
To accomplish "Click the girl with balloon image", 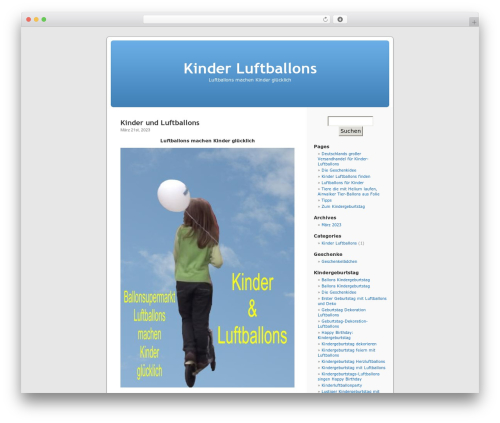I will point(207,268).
